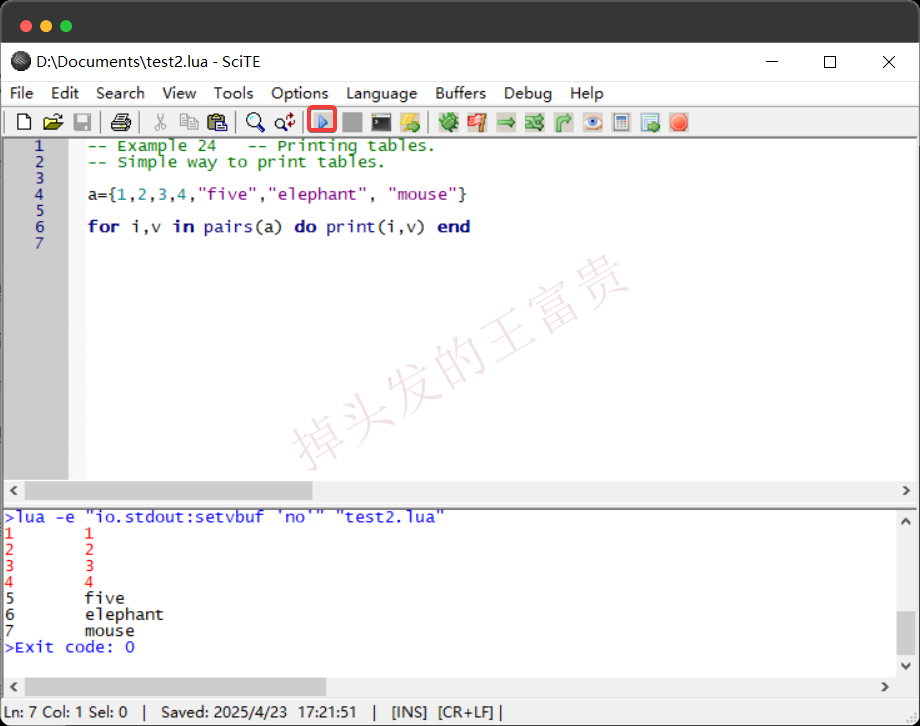The width and height of the screenshot is (920, 726).
Task: Click the 'for' keyword in the code
Action: click(103, 227)
